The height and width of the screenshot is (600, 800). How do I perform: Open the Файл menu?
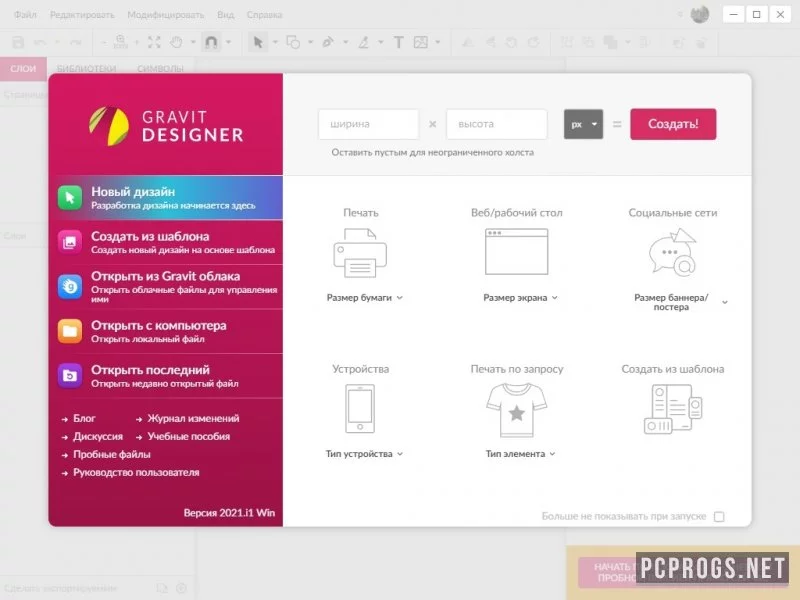[25, 15]
